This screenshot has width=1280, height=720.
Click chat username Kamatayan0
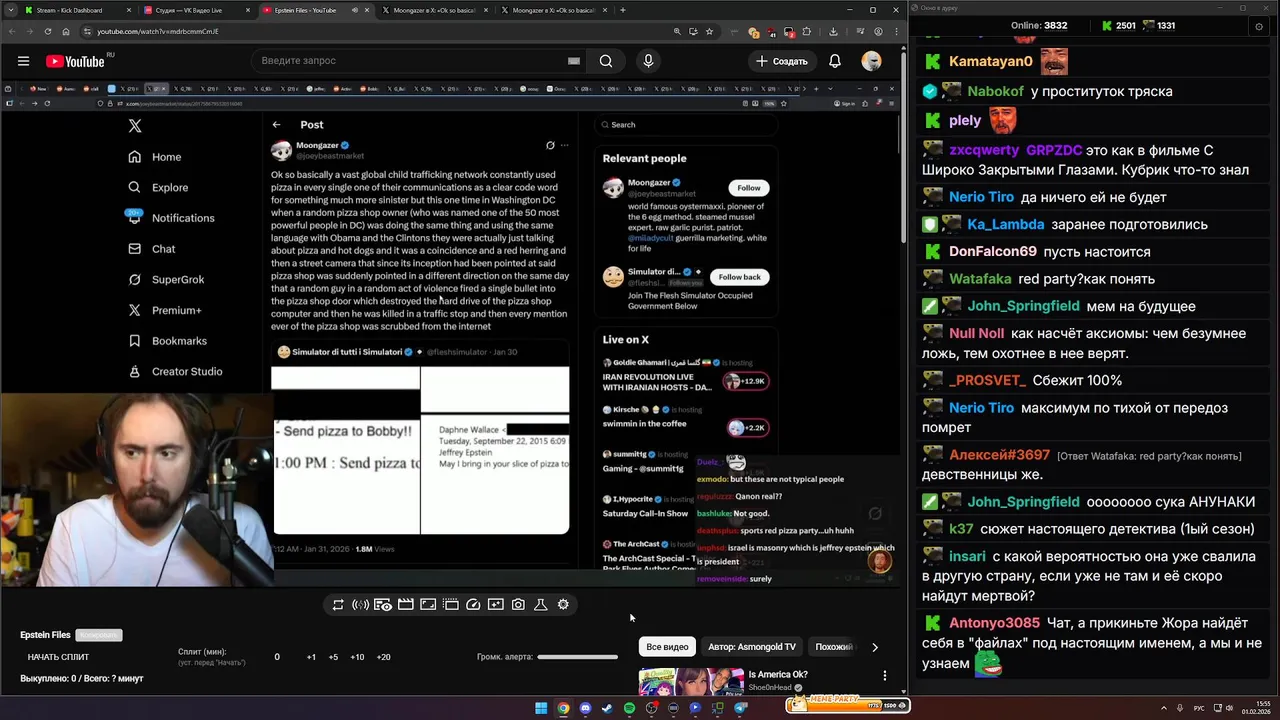point(991,61)
